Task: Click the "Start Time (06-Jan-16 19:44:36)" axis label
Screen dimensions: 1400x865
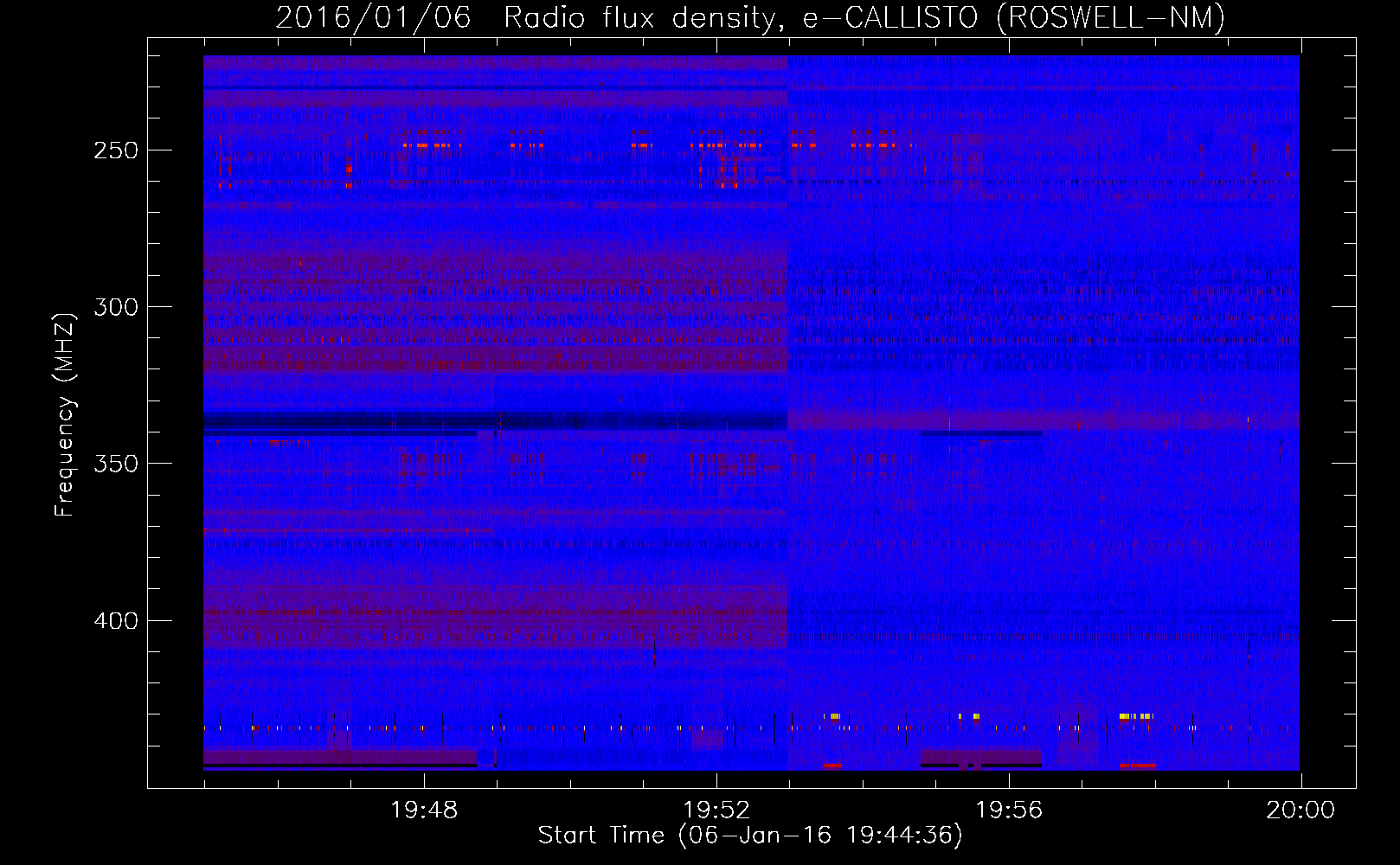Action: coord(750,836)
